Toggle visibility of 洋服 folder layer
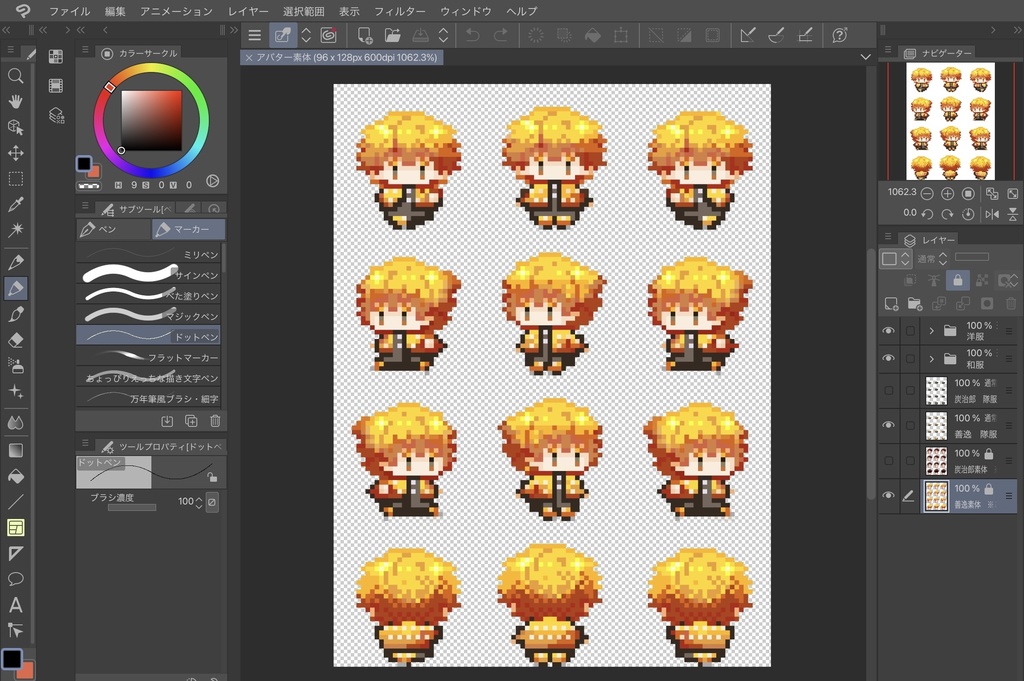The height and width of the screenshot is (681, 1024). [888, 331]
